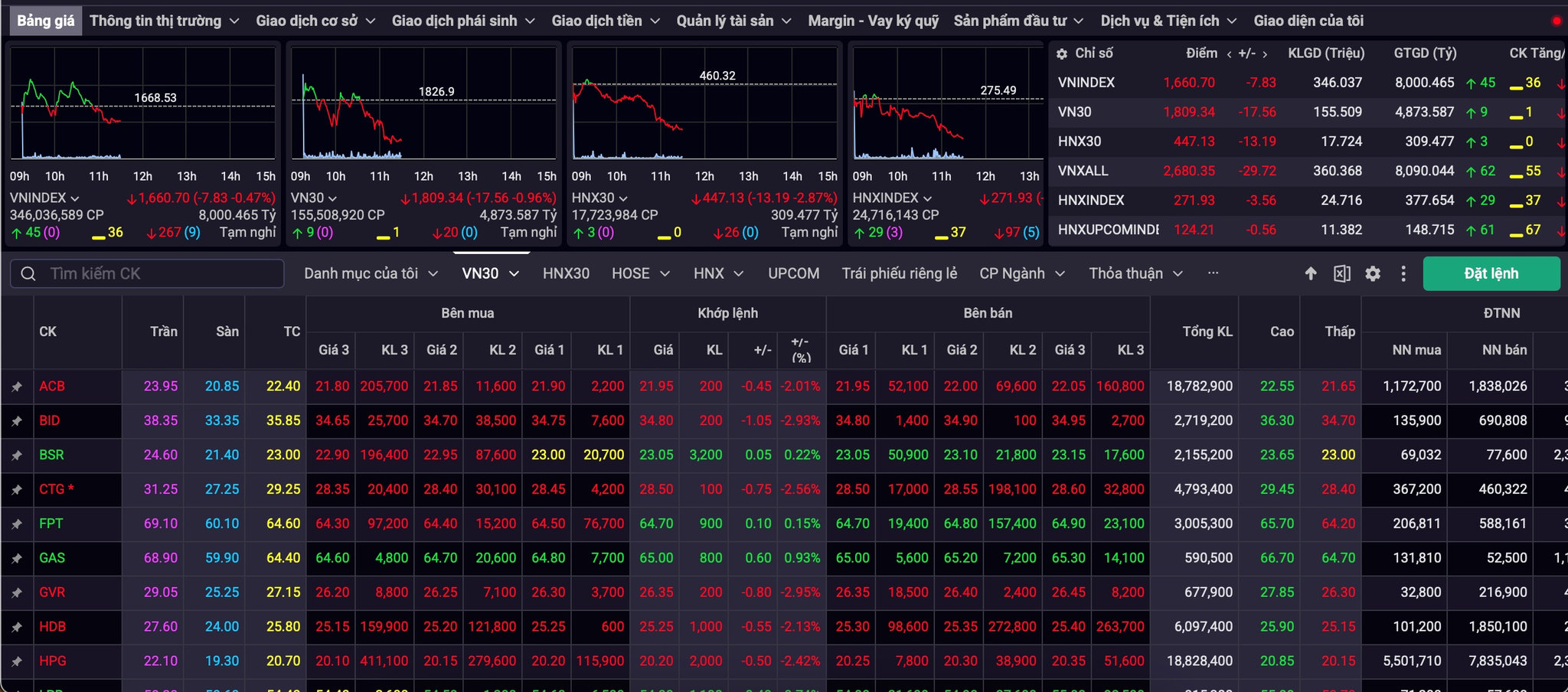Click the Chỉ số settings gear icon
1568x692 pixels.
click(1062, 54)
